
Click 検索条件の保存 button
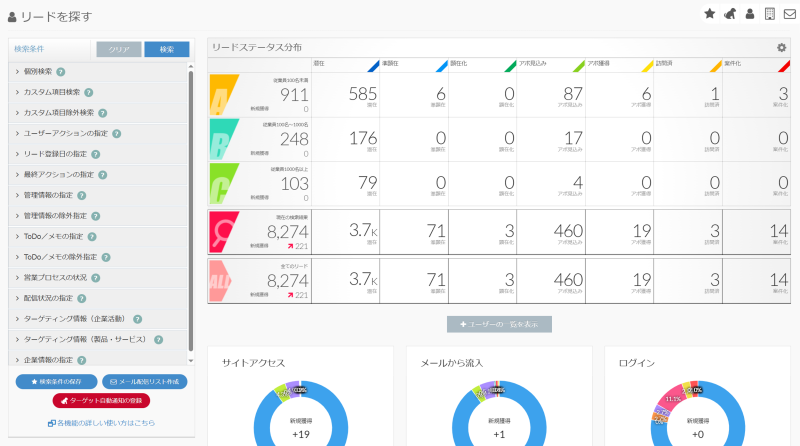pos(56,382)
